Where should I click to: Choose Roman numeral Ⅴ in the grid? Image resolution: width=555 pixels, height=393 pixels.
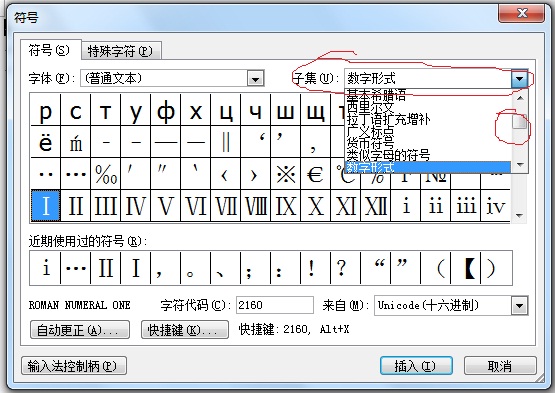click(x=166, y=206)
